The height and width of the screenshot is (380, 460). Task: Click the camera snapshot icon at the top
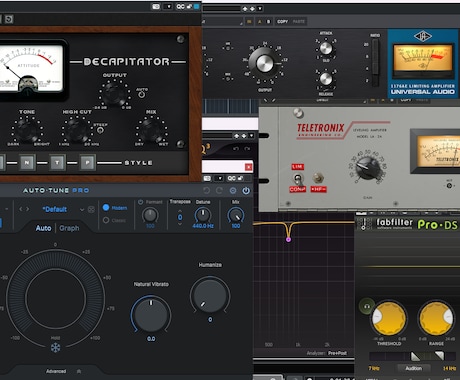pyautogui.click(x=156, y=6)
